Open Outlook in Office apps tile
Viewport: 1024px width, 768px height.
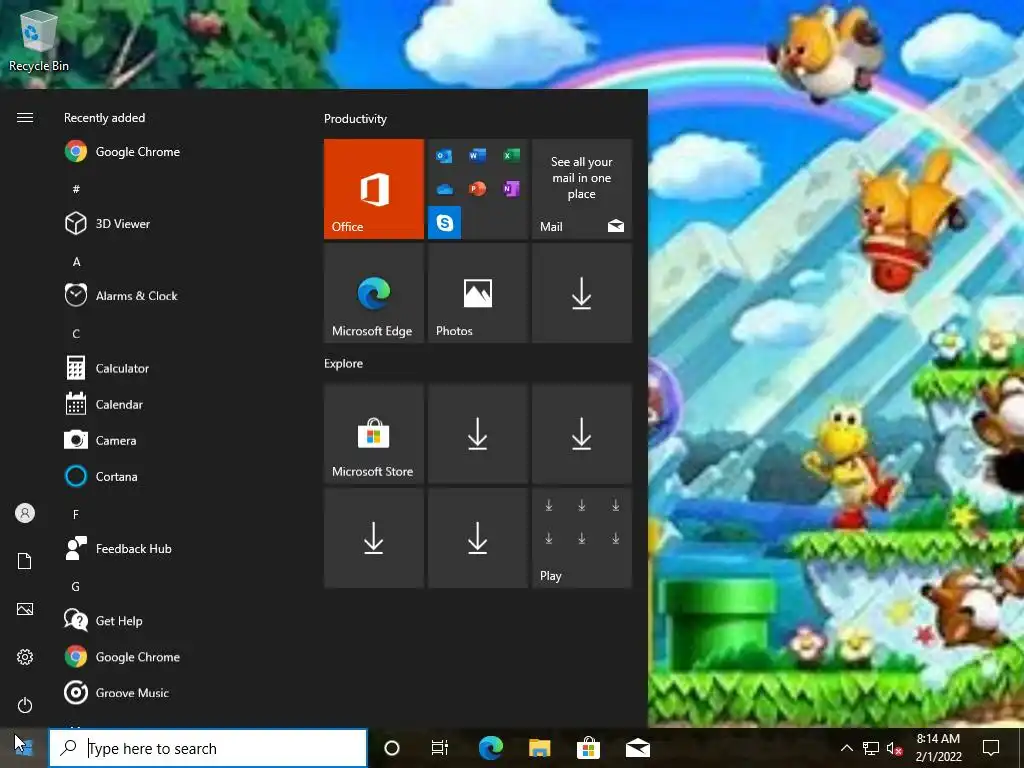click(x=444, y=155)
